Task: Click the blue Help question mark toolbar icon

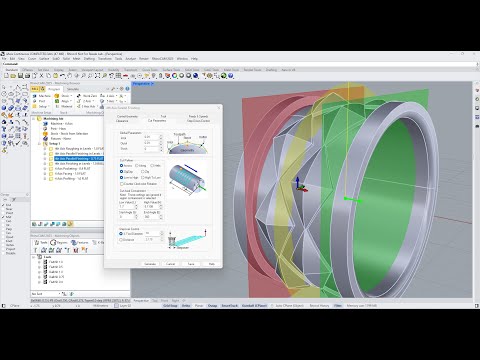Action: pos(231,76)
